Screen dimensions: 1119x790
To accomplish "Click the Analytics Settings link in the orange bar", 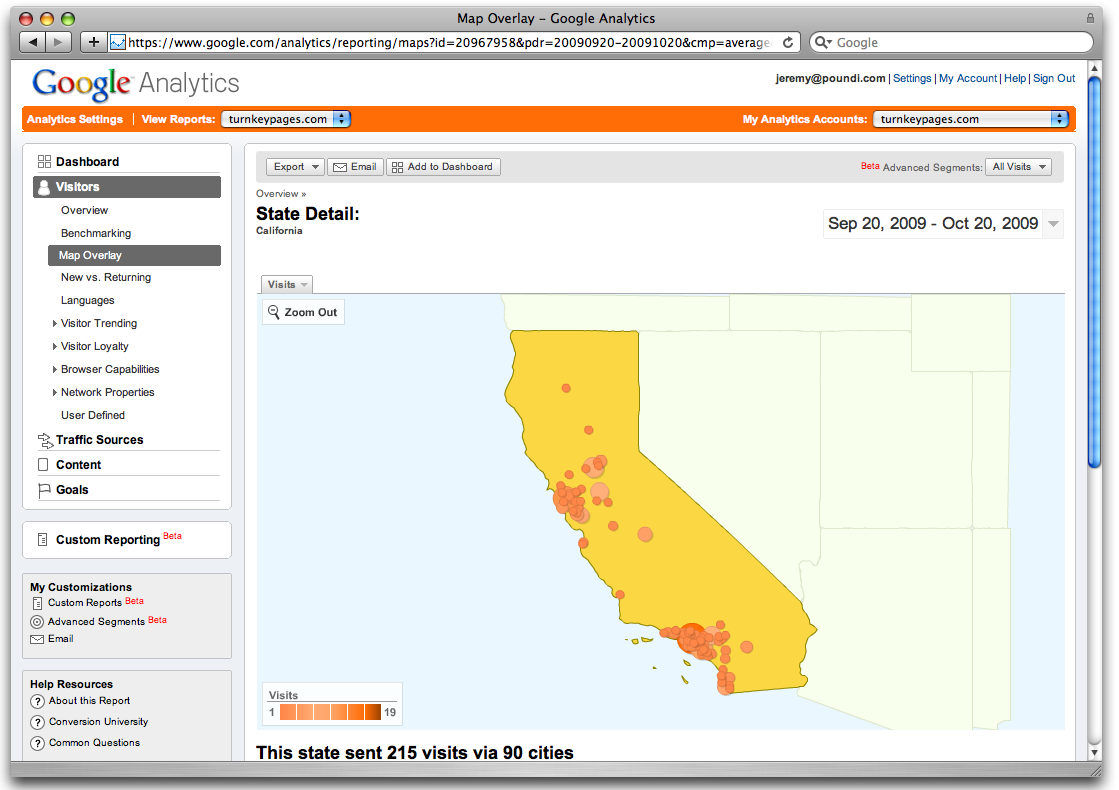I will (x=75, y=119).
